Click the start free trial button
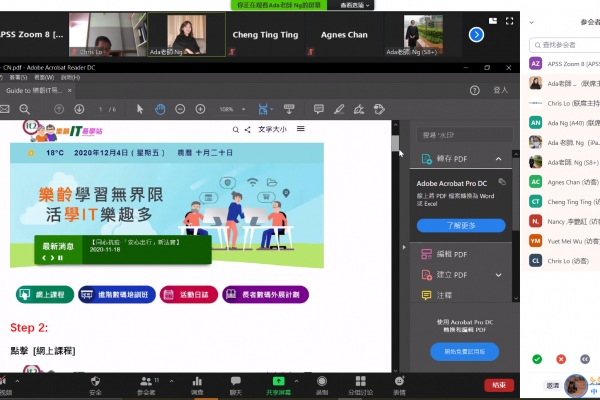Viewport: 600px width, 400px height. 465,351
